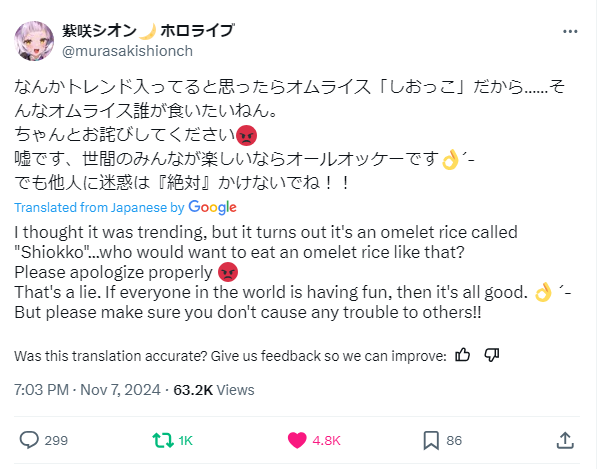This screenshot has width=602, height=469.
Task: Click the 'Translated from Japanese by' label
Action: tap(100, 207)
